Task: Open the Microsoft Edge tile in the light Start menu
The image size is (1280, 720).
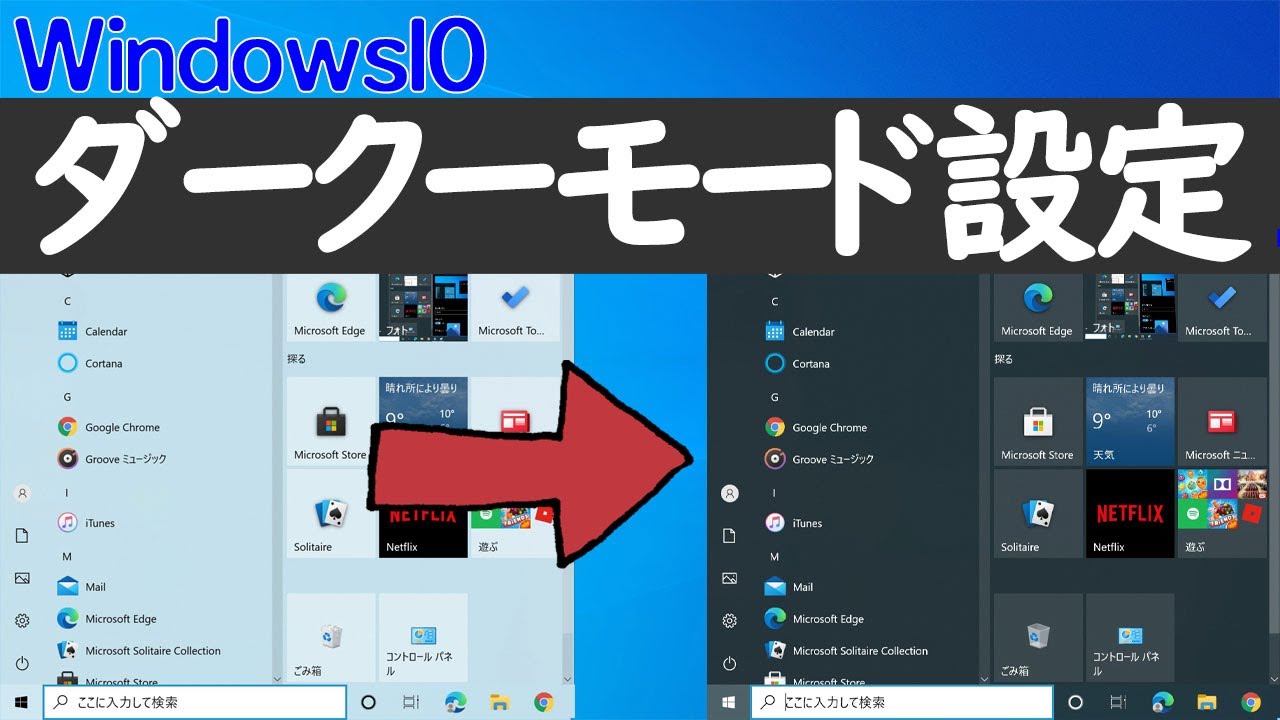Action: click(330, 307)
